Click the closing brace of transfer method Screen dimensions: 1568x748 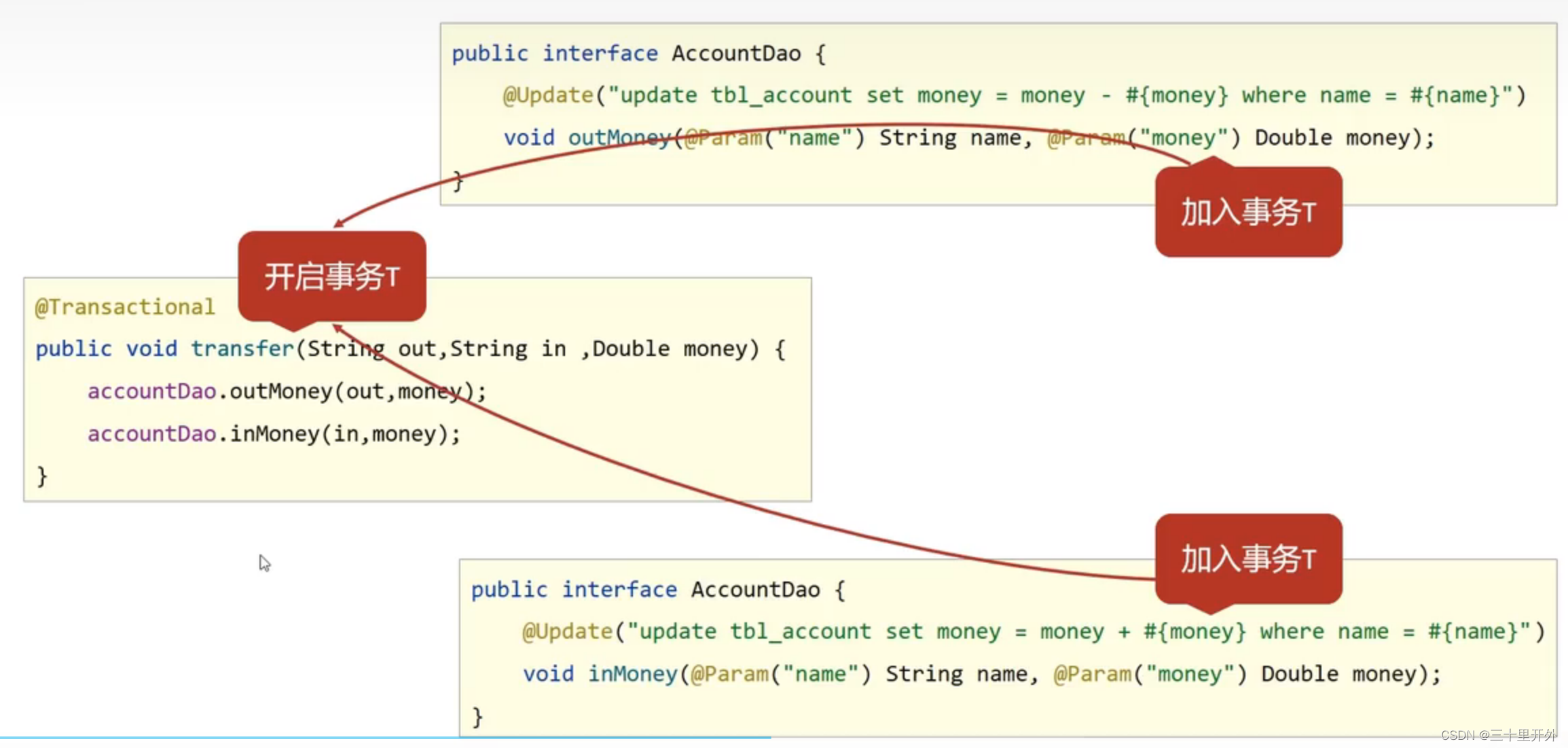coord(42,476)
